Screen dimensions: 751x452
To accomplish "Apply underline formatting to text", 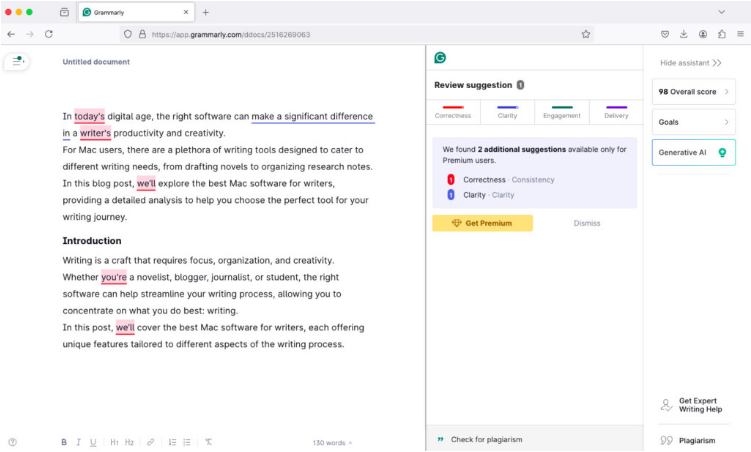I will pyautogui.click(x=93, y=441).
